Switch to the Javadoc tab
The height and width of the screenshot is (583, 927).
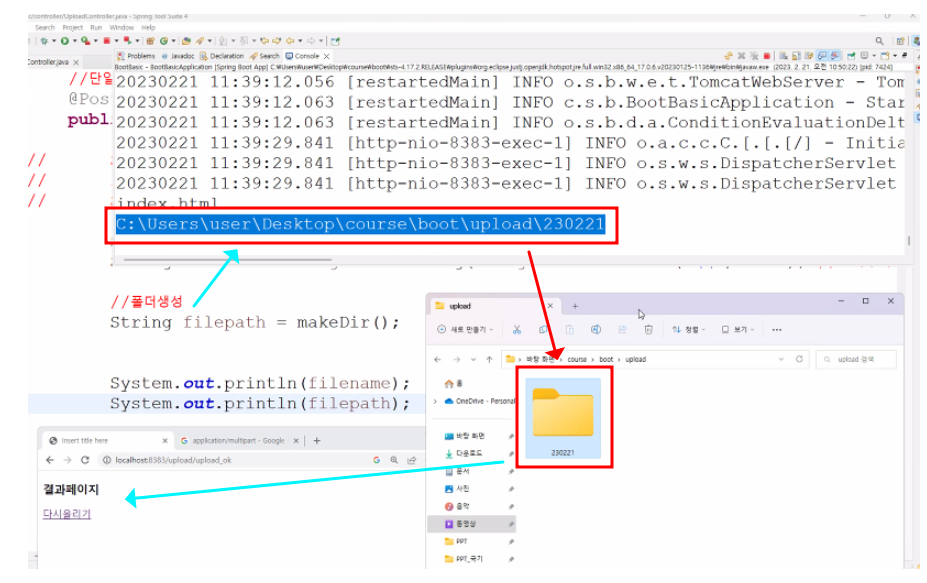(177, 56)
